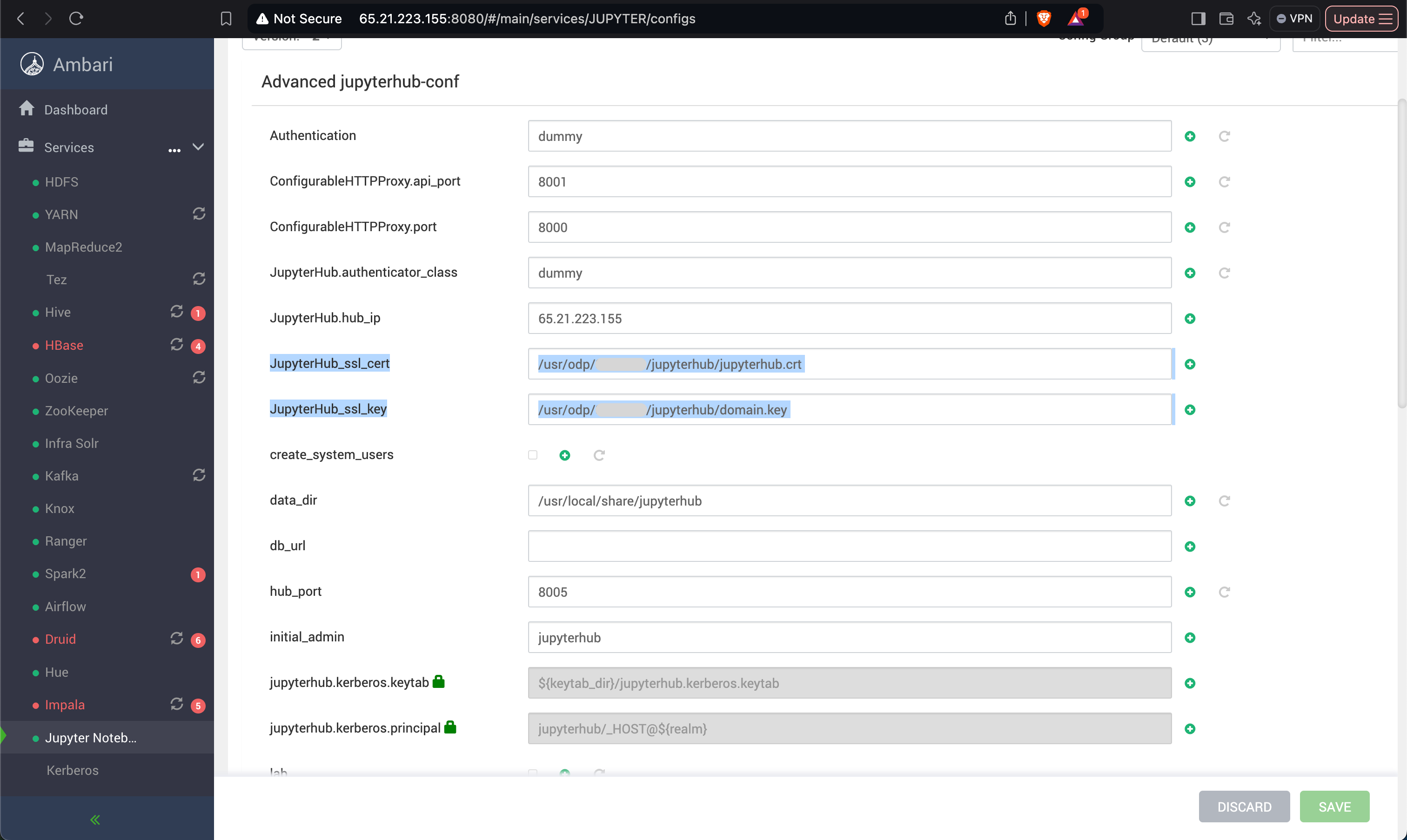The height and width of the screenshot is (840, 1407).
Task: Open Ranger service page
Action: coord(66,541)
